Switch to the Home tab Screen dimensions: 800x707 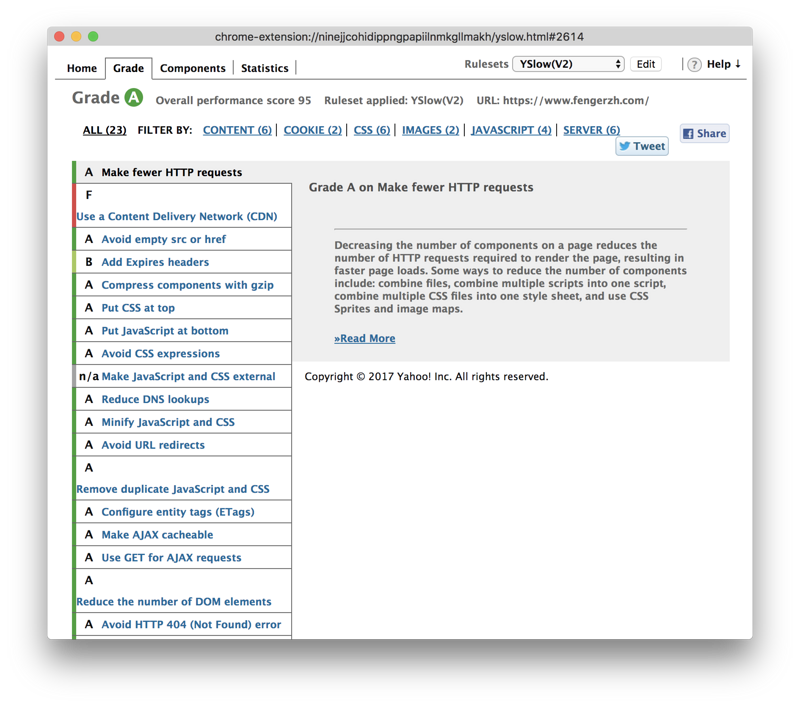click(82, 68)
